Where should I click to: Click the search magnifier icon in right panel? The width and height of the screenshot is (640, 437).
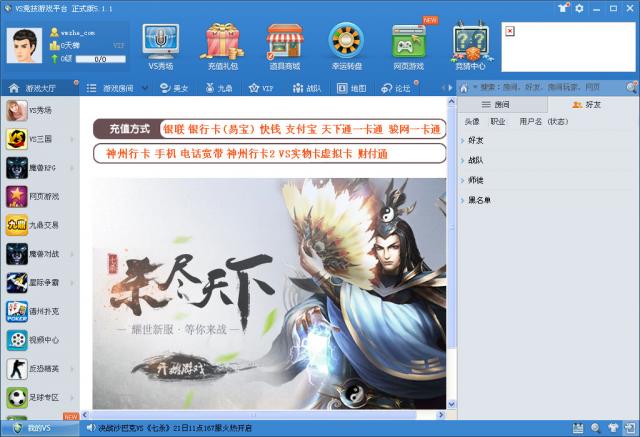tap(631, 87)
